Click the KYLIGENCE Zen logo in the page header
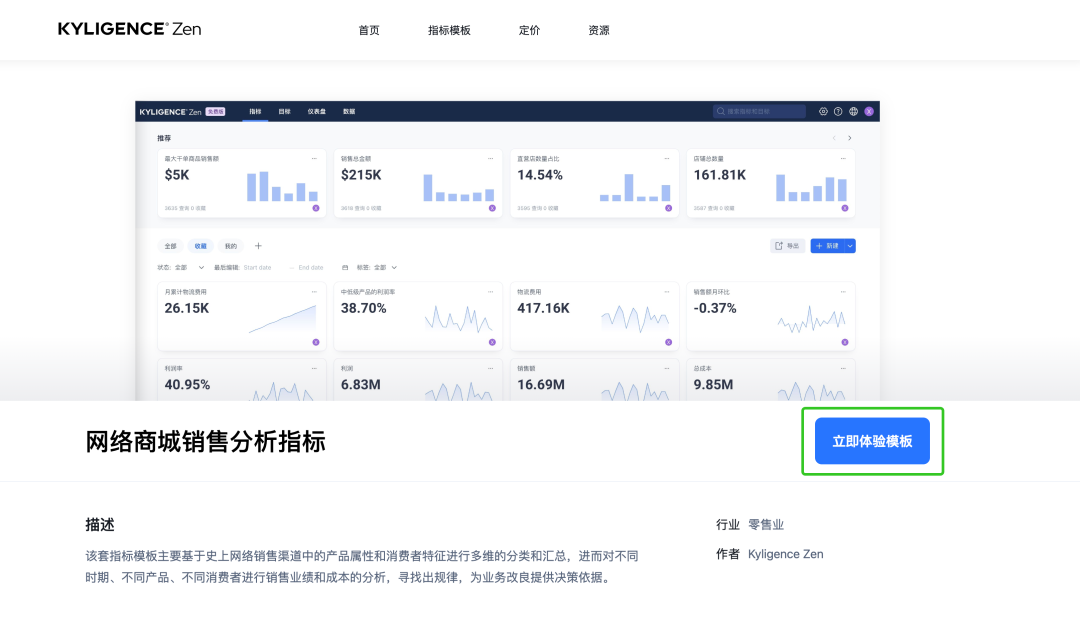The width and height of the screenshot is (1080, 628). click(x=129, y=29)
